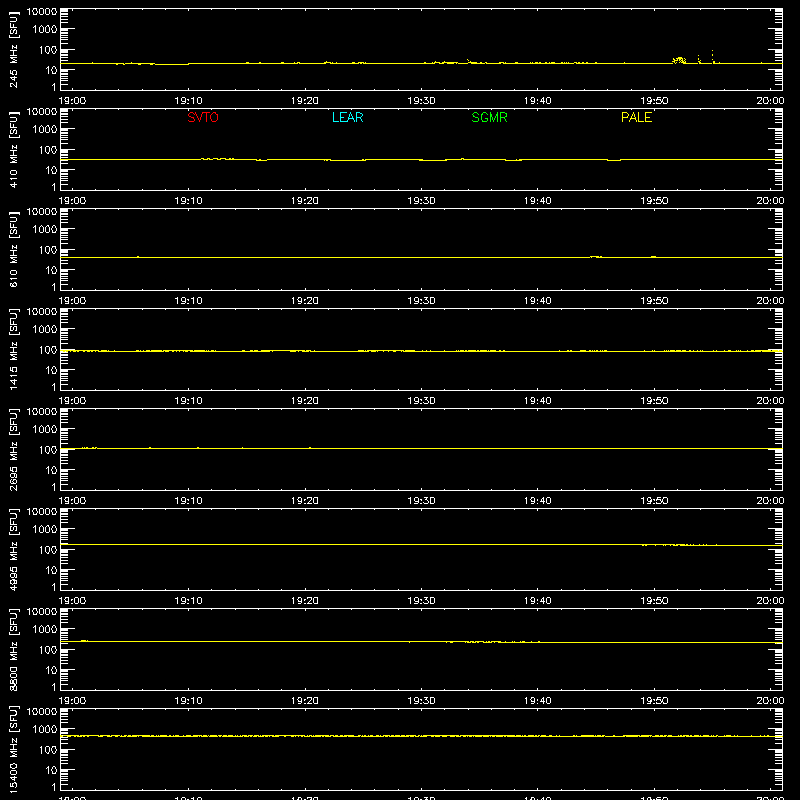Click the 100 y-axis value on 8800 MHz plot
This screenshot has width=800, height=800.
[48, 650]
